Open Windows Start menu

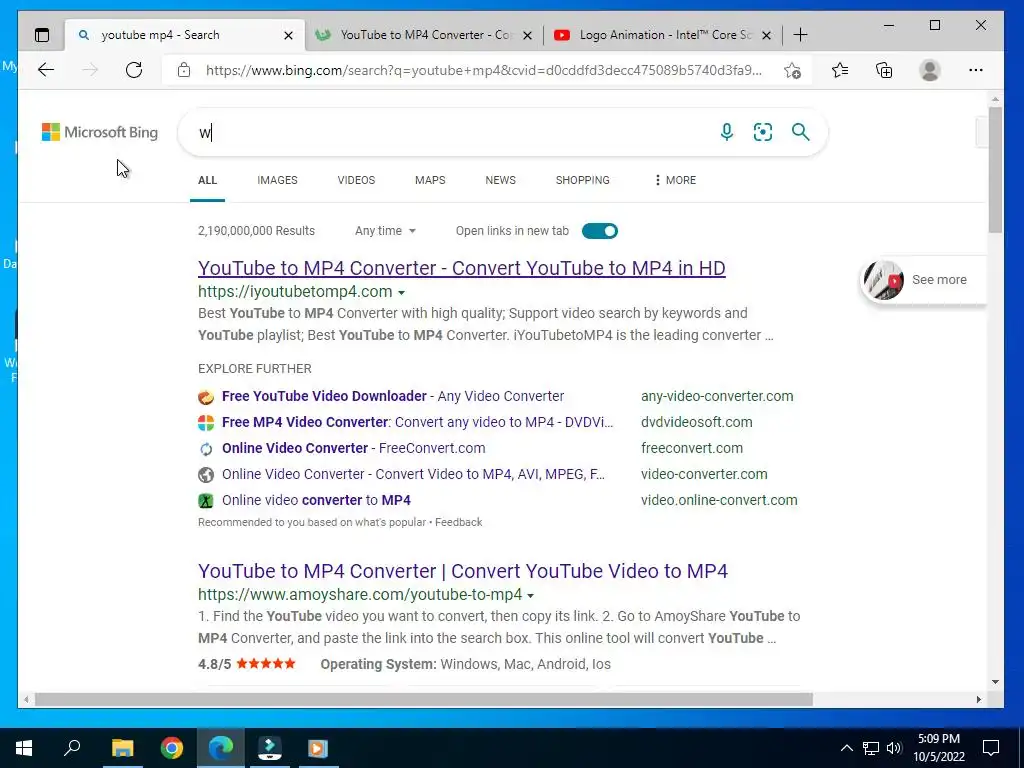point(24,748)
